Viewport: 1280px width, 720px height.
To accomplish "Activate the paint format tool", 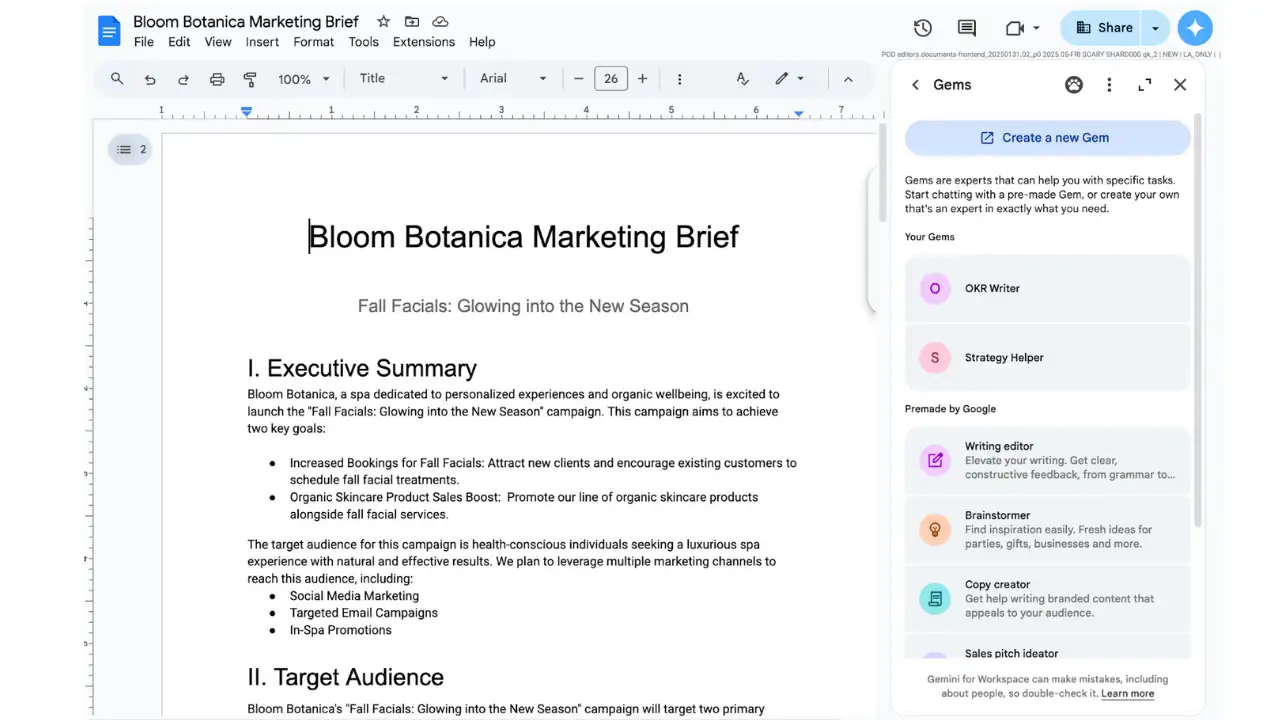I will point(250,79).
